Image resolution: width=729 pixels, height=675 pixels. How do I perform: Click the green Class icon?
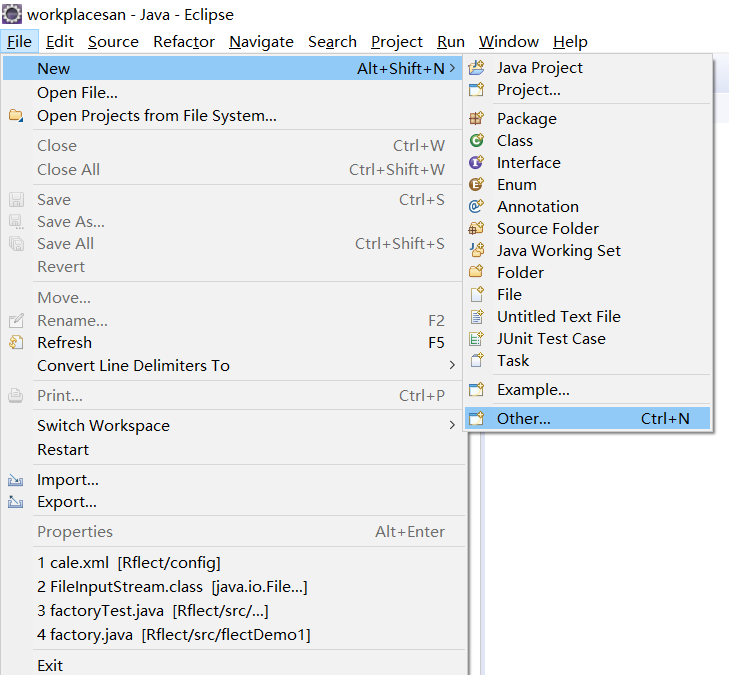476,140
